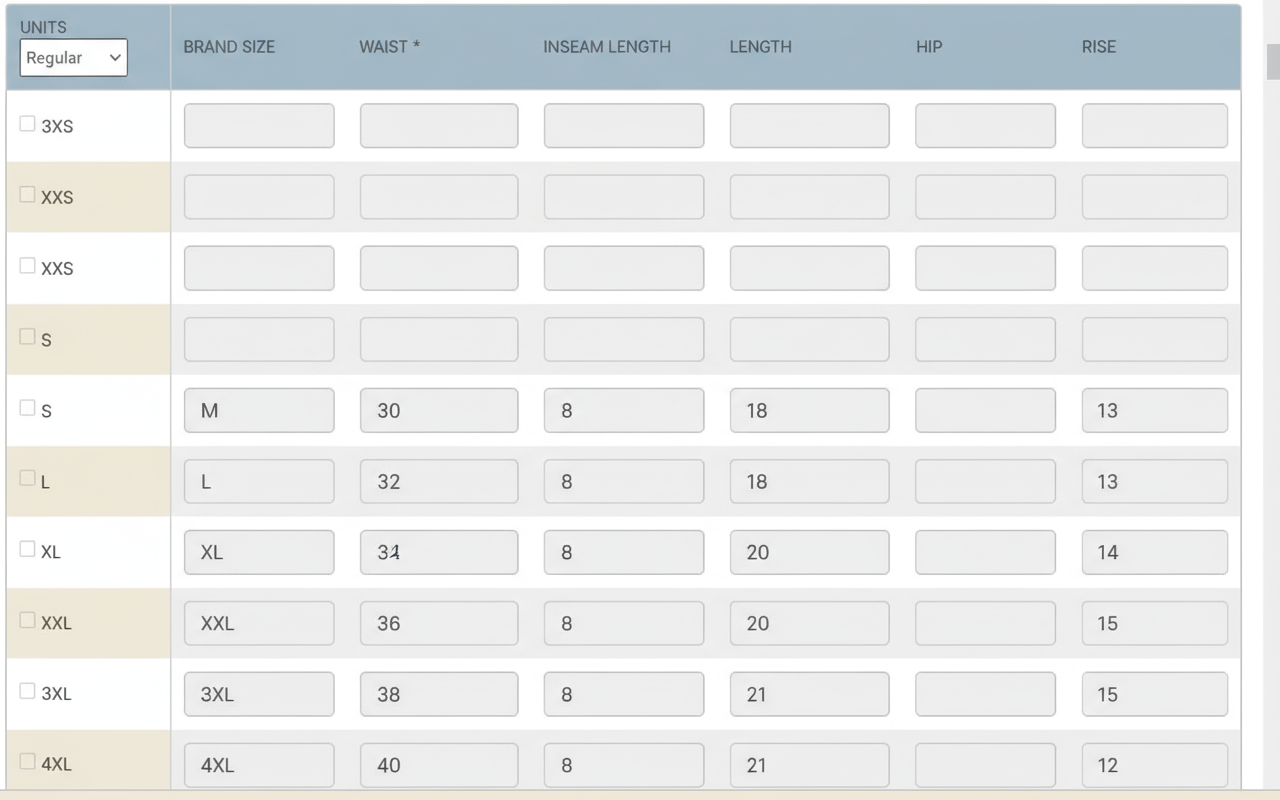Focus the 3XS row brand size field
The width and height of the screenshot is (1280, 800).
point(259,126)
